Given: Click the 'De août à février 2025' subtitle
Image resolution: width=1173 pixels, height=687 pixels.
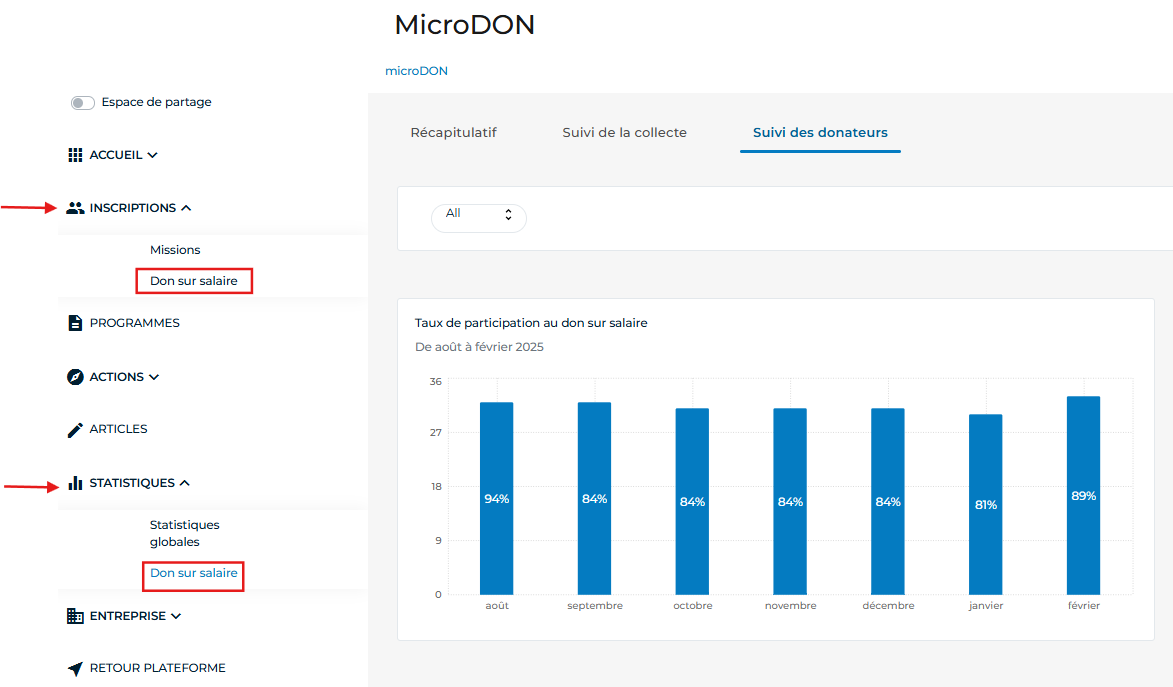Looking at the screenshot, I should tap(480, 346).
